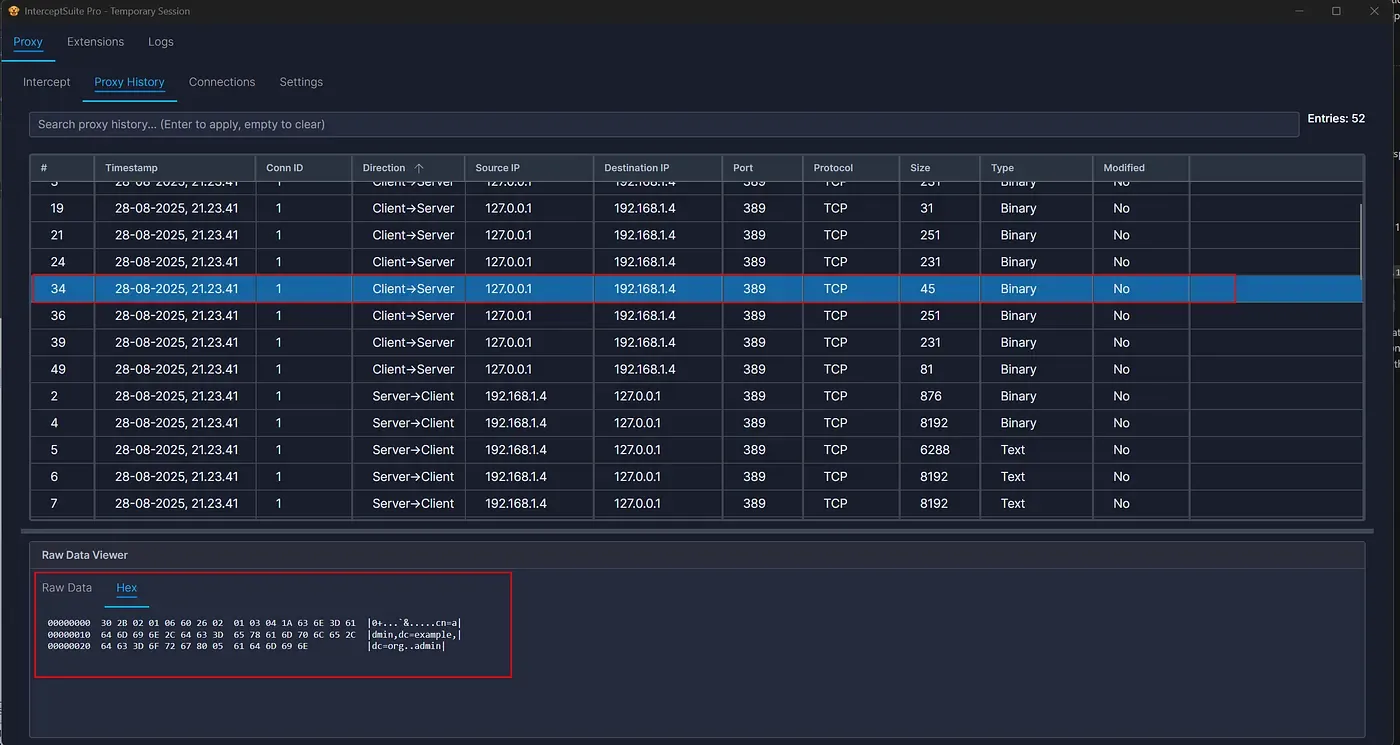
Task: Select history row number 4
Action: 696,423
